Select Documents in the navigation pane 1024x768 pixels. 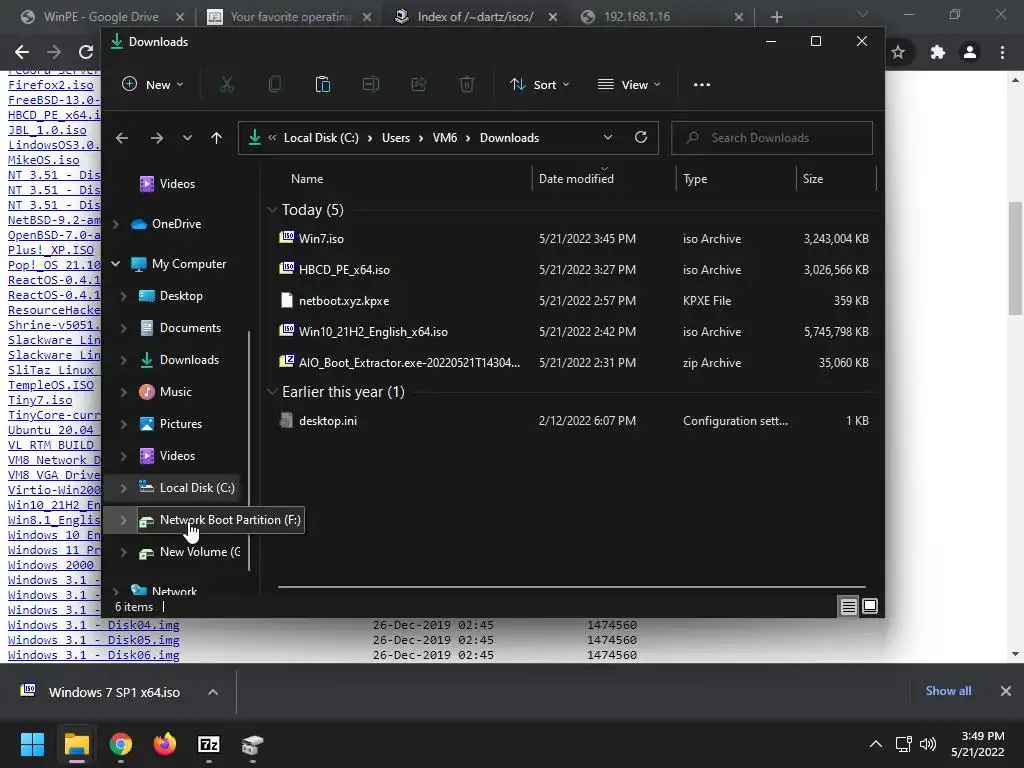coord(190,328)
